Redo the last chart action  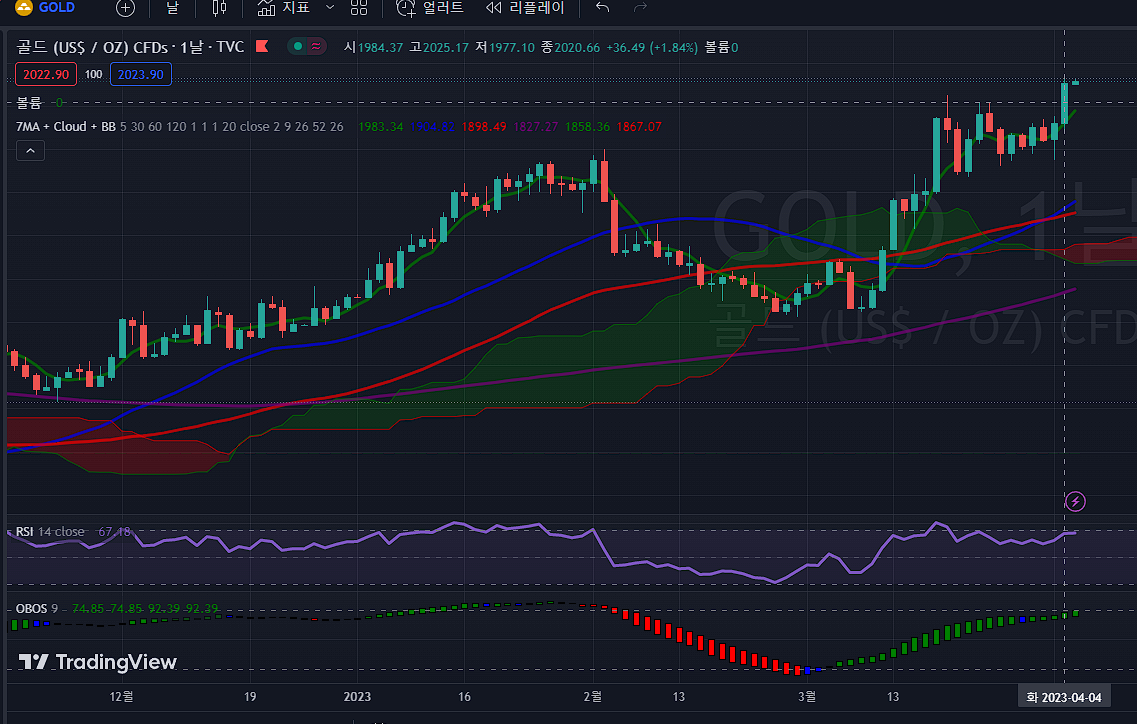click(641, 8)
